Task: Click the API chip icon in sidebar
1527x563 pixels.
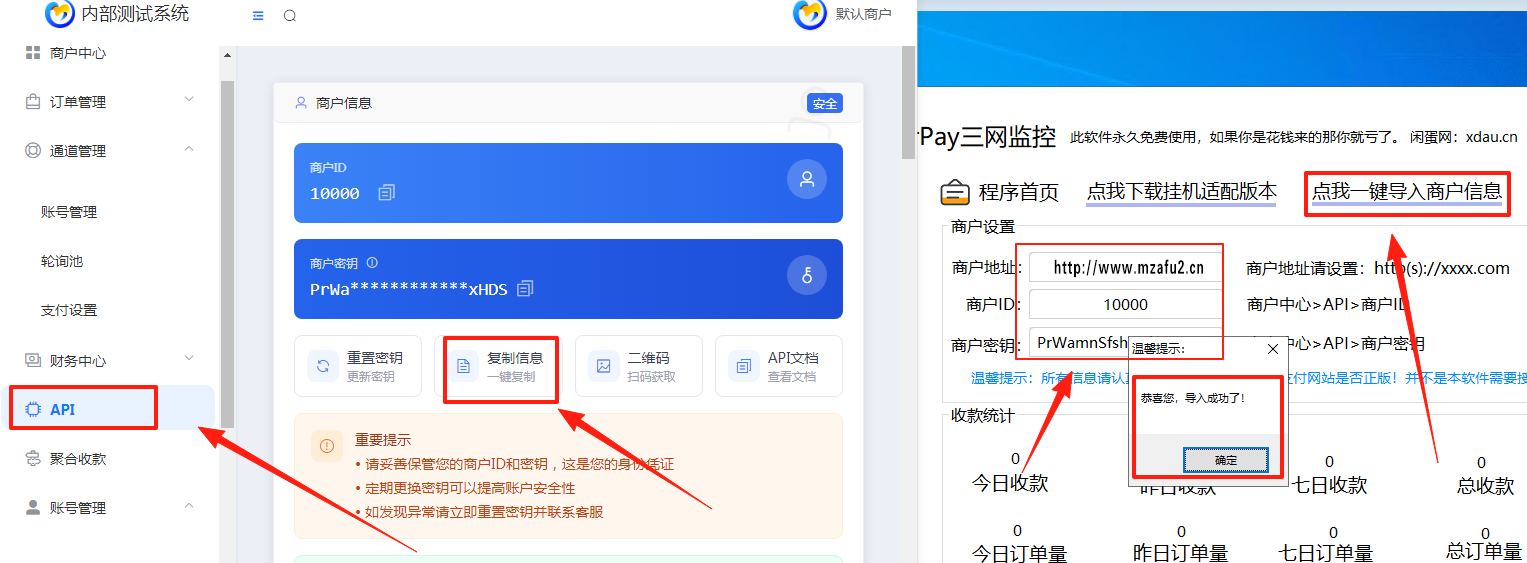Action: tap(32, 409)
